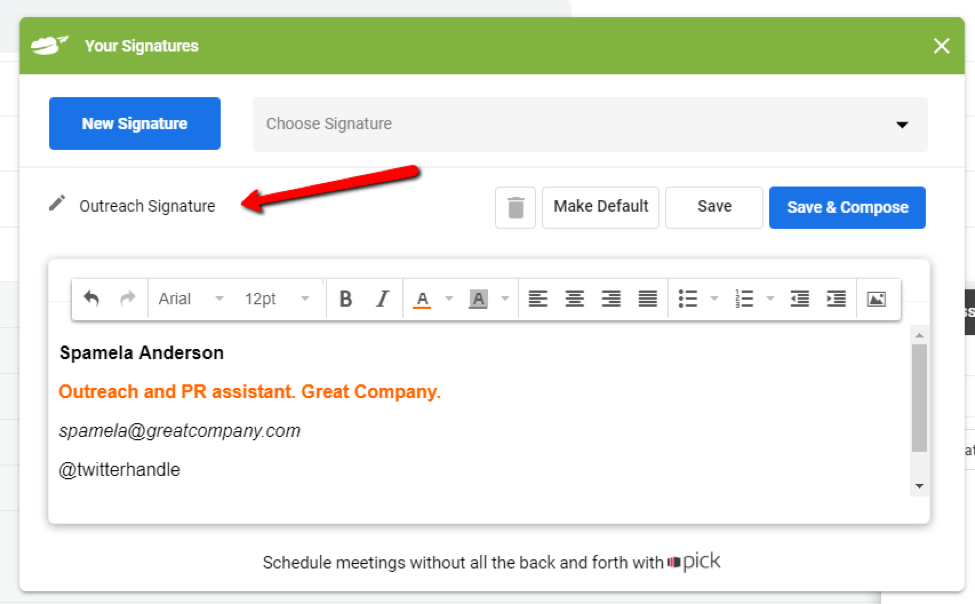Open the text color picker
The height and width of the screenshot is (604, 975).
pos(424,298)
